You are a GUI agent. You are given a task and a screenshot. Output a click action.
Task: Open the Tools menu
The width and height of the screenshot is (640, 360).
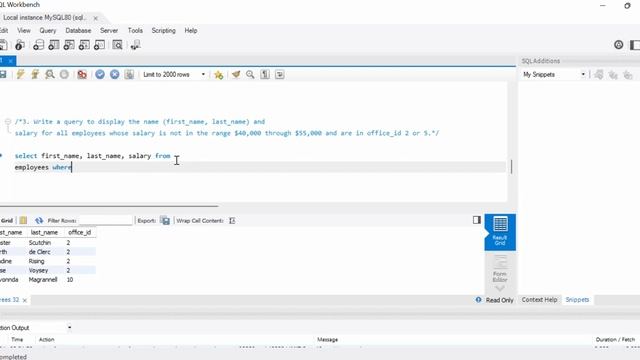pos(135,31)
